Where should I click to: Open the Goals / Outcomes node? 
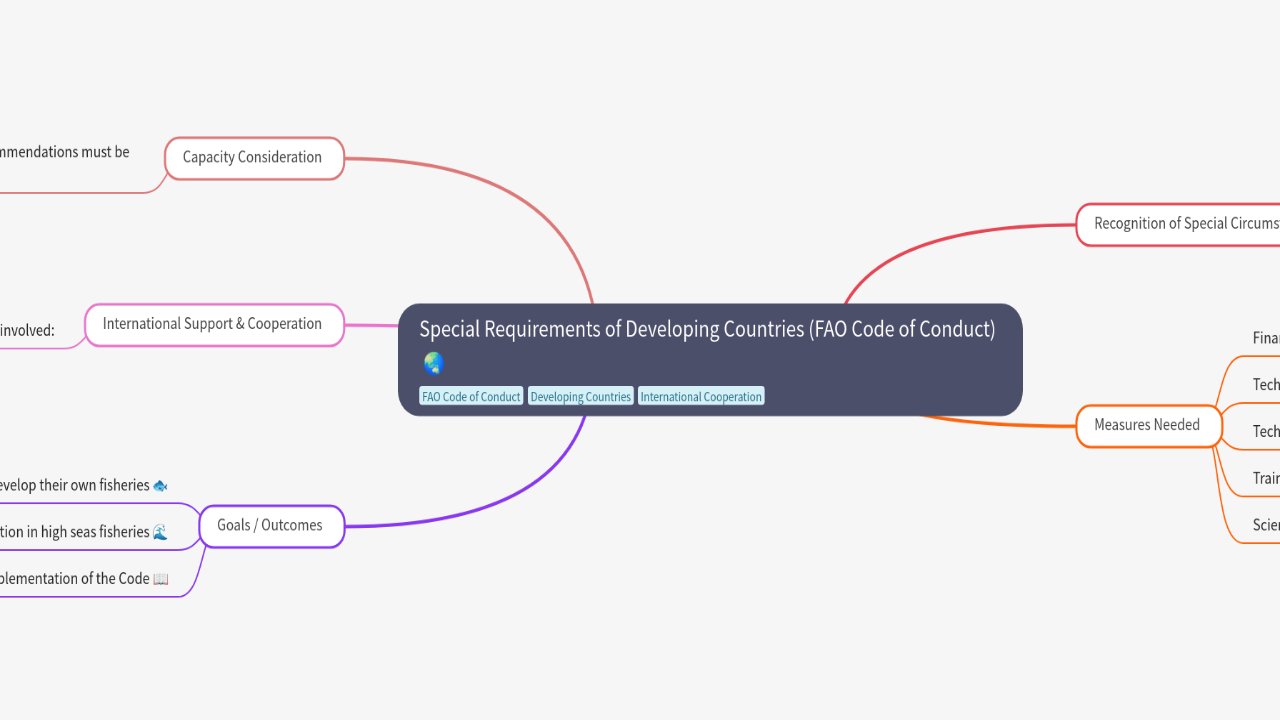270,526
